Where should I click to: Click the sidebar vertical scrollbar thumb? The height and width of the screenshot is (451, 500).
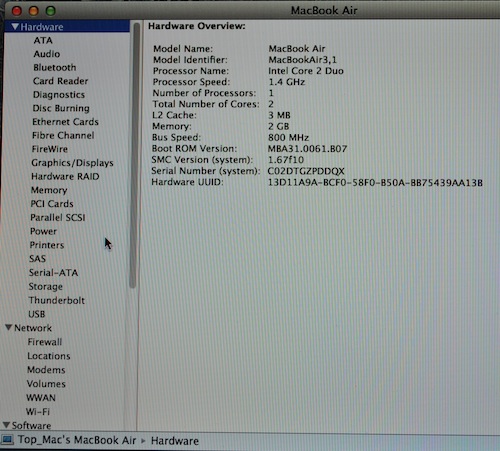point(134,155)
